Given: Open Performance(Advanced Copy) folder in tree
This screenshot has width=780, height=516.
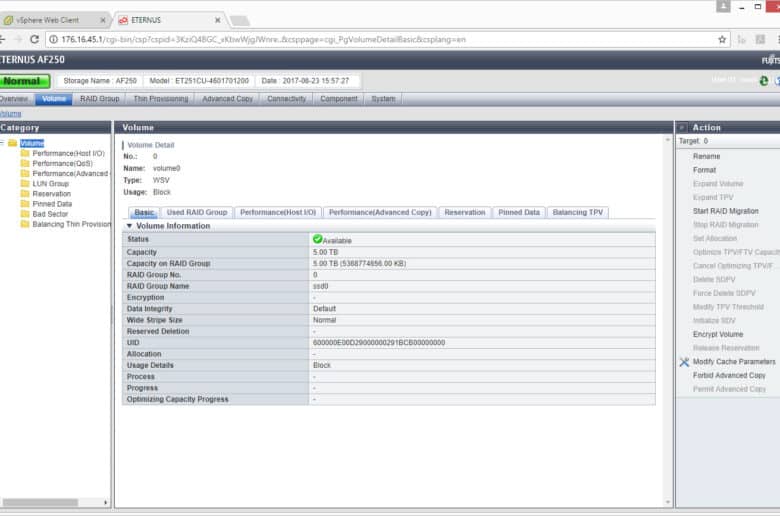Looking at the screenshot, I should coord(70,174).
